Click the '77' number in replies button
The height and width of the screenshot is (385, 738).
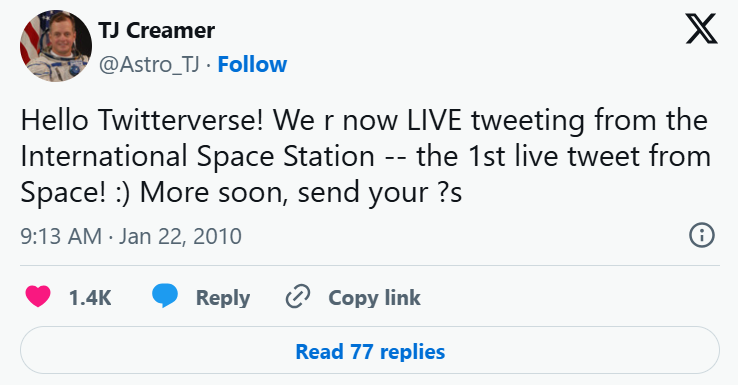point(361,352)
